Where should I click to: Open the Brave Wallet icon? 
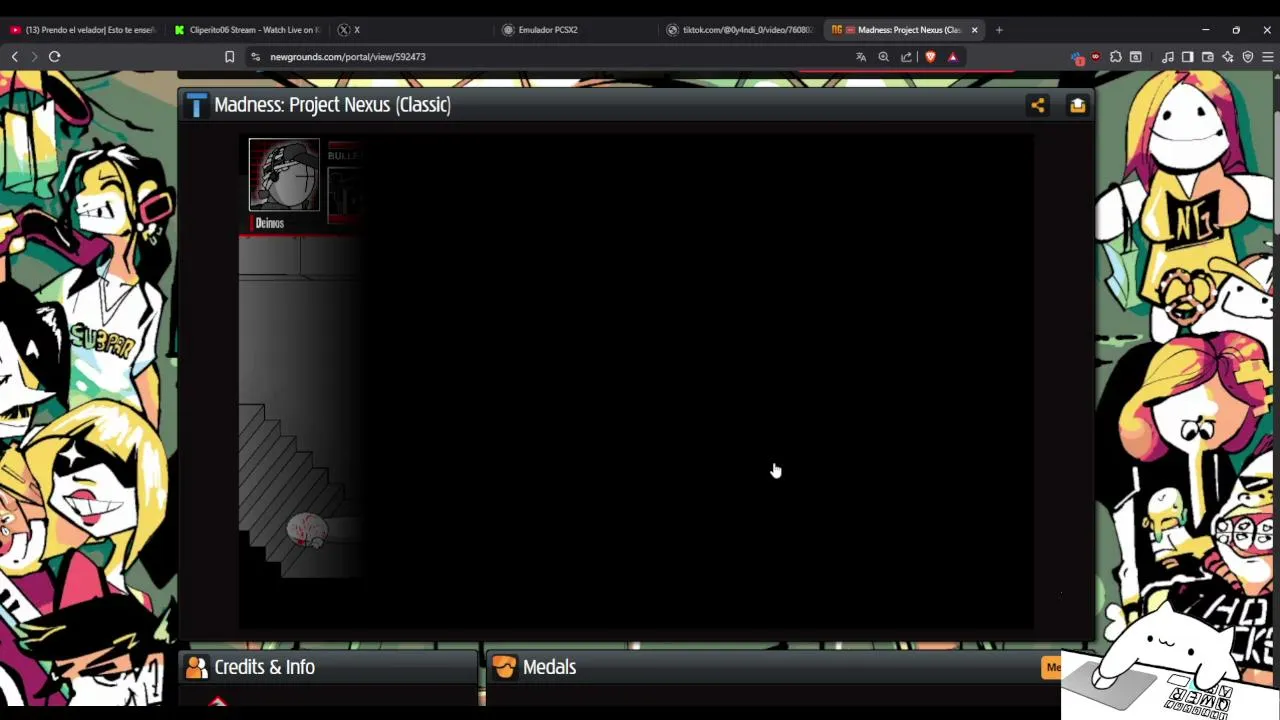(x=1208, y=57)
